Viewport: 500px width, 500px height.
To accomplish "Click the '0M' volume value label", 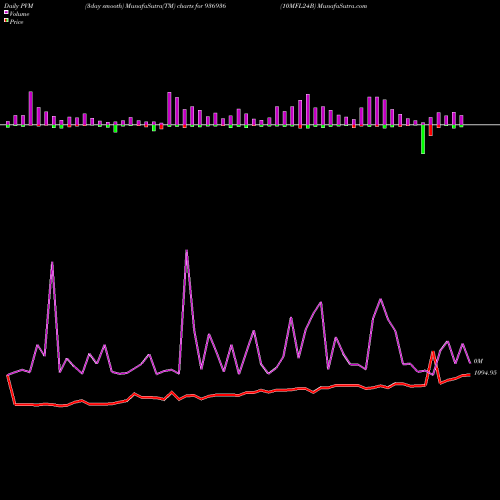I will [478, 361].
